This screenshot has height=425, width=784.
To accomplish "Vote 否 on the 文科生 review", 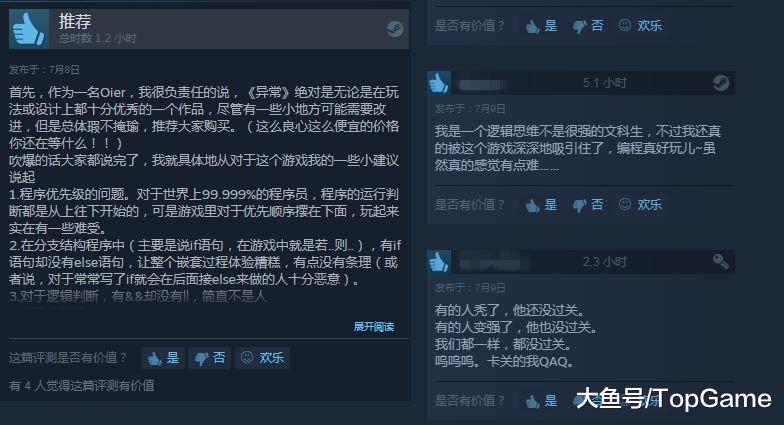I will [588, 204].
